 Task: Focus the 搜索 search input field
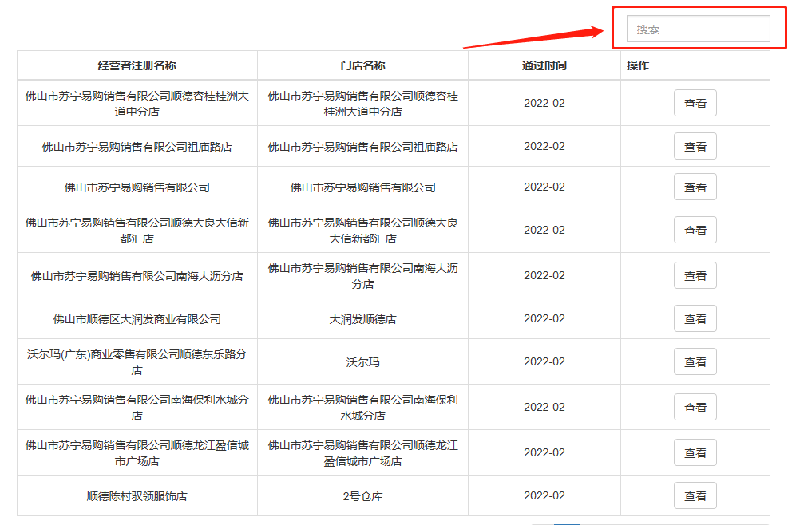click(698, 29)
